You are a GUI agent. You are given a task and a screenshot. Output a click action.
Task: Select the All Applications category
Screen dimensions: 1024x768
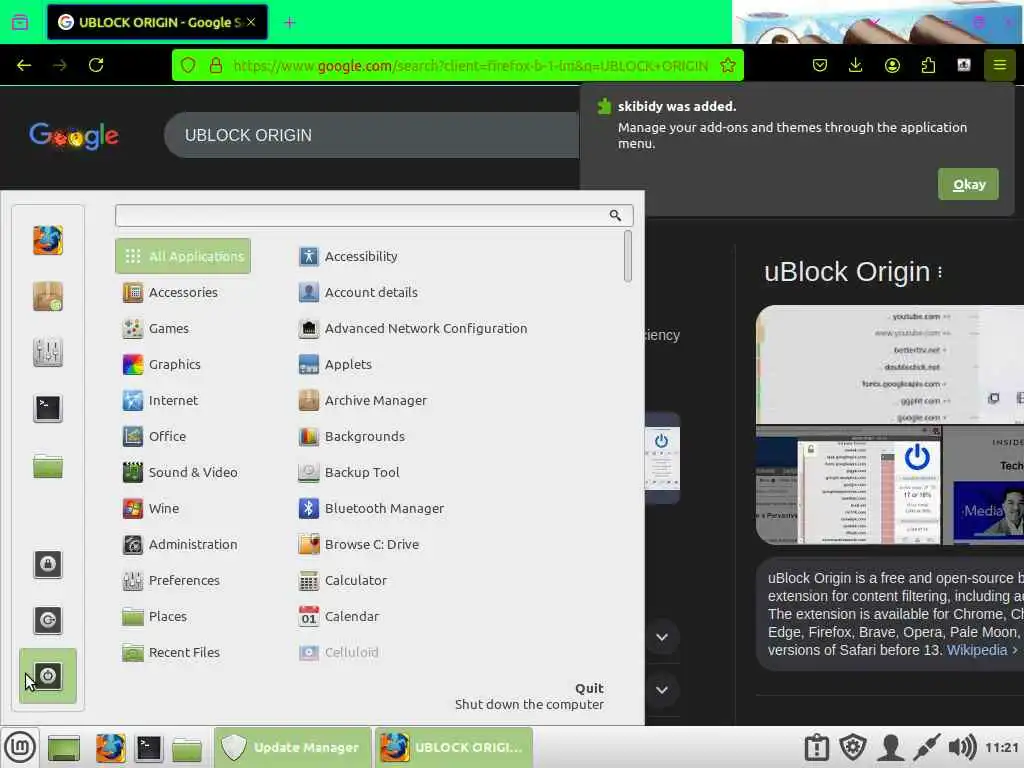[x=183, y=256]
